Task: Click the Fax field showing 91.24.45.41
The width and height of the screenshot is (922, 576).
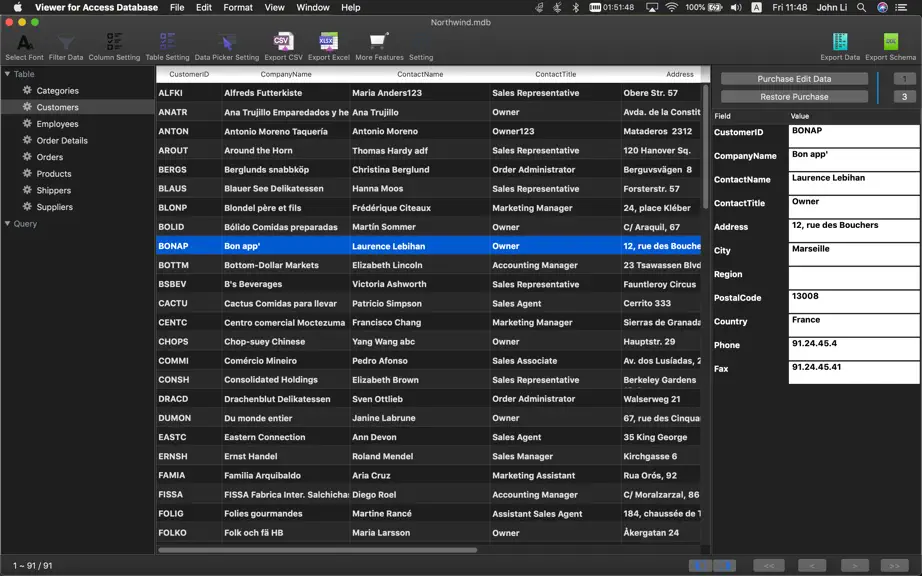Action: tap(854, 373)
